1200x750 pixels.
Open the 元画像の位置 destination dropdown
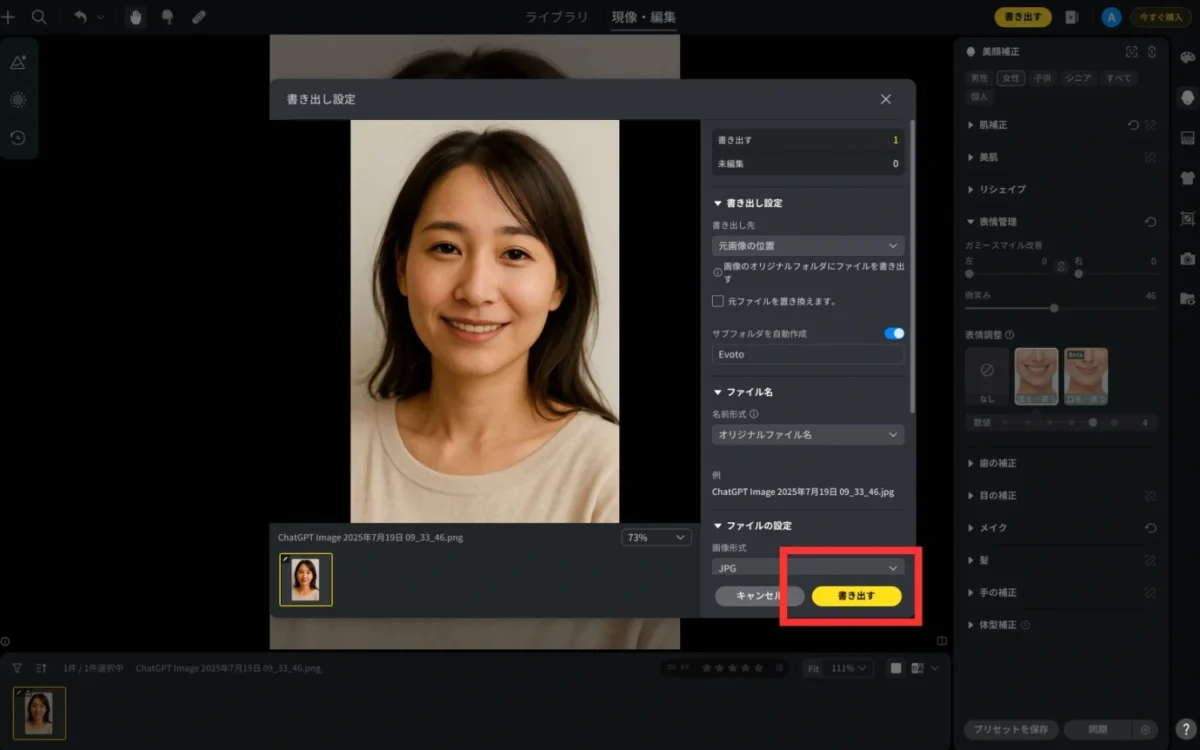tap(808, 245)
